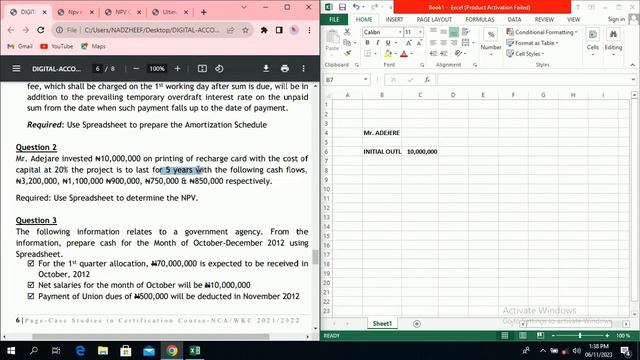Click Increase Indent icon
The image size is (640, 360).
point(444,53)
